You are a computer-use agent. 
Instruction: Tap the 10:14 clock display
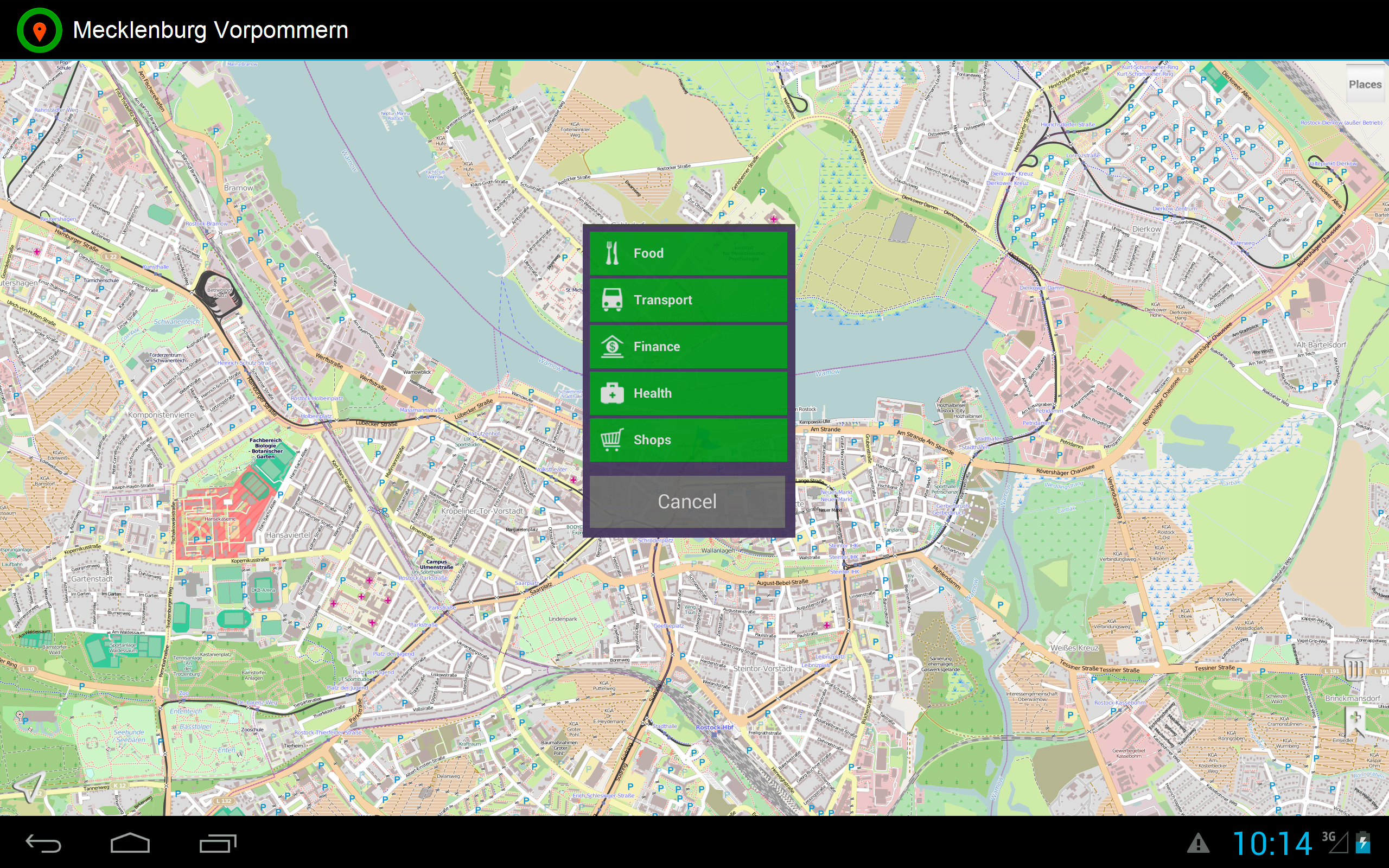pos(1272,844)
